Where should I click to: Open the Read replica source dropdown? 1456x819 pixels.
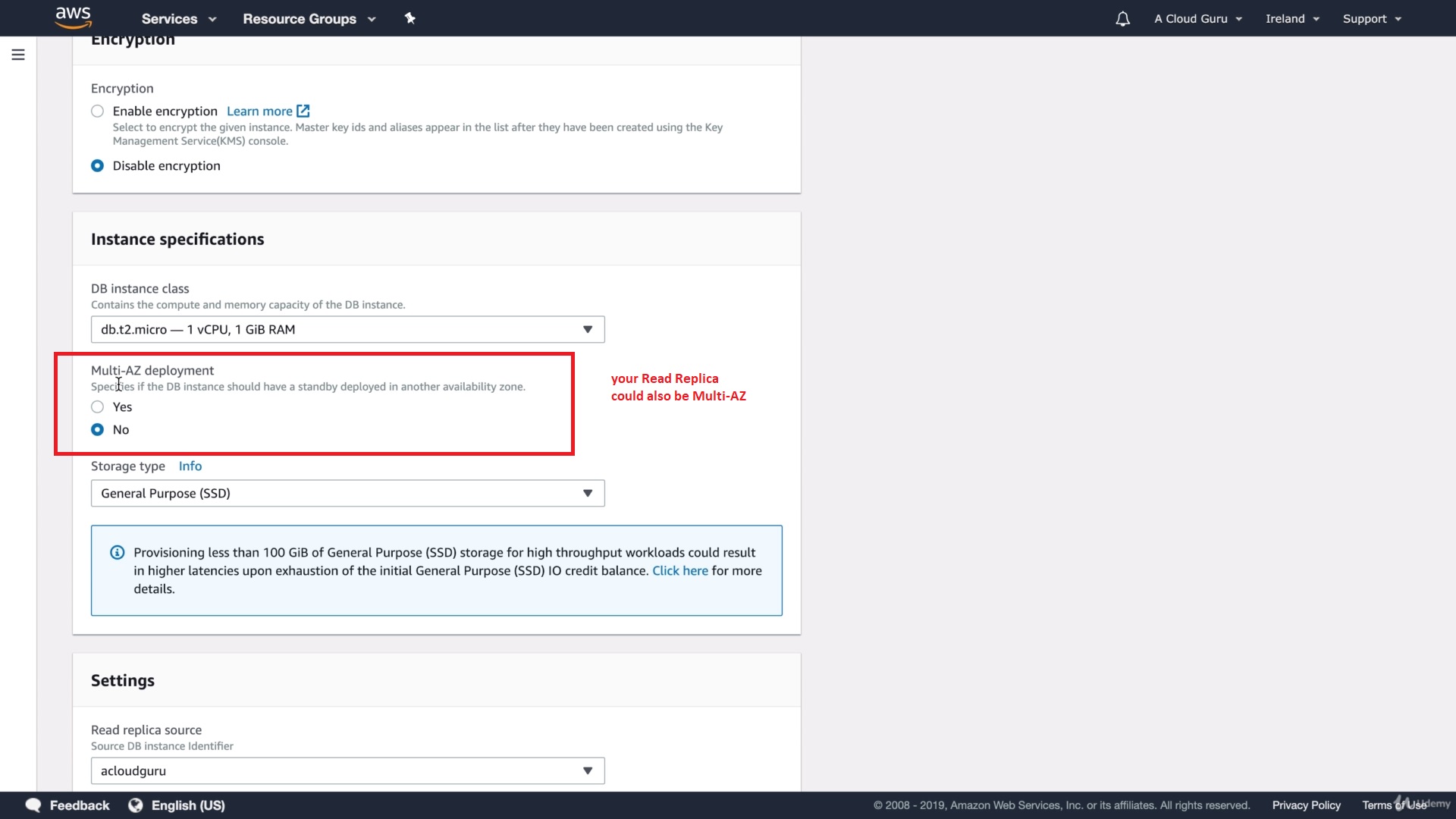click(347, 770)
